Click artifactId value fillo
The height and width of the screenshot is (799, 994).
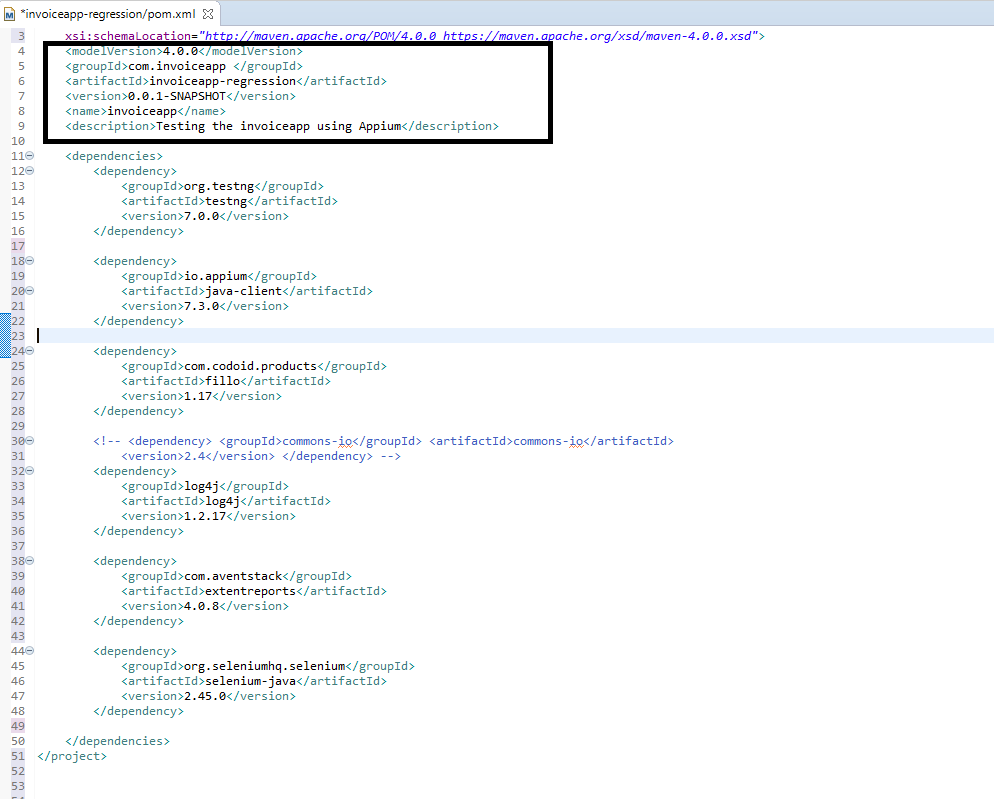coord(223,381)
